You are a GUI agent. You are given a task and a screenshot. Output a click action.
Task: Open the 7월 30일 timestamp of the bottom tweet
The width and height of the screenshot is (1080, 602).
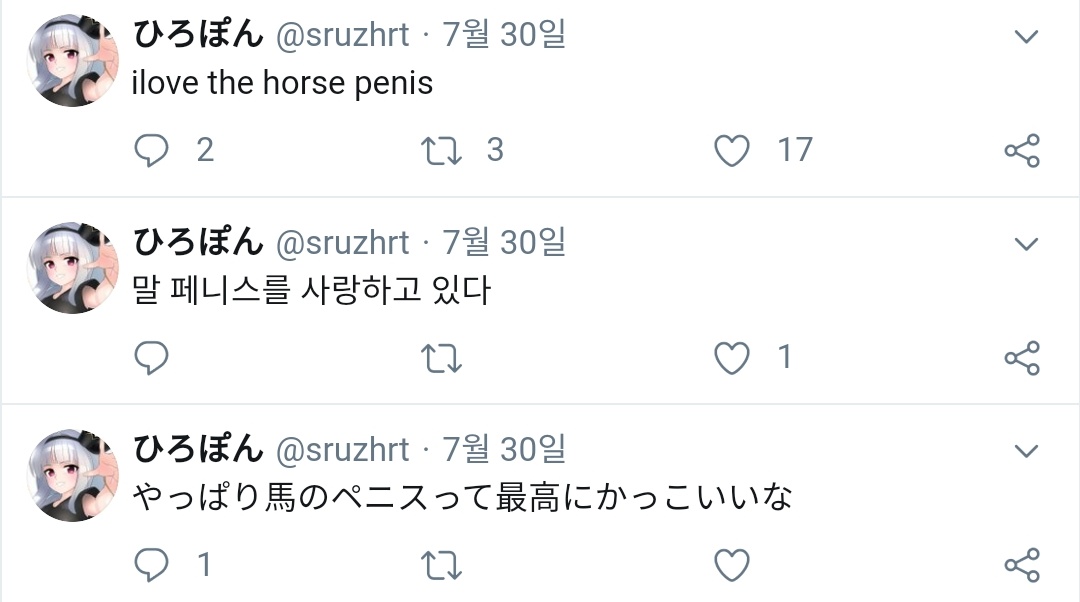(504, 450)
